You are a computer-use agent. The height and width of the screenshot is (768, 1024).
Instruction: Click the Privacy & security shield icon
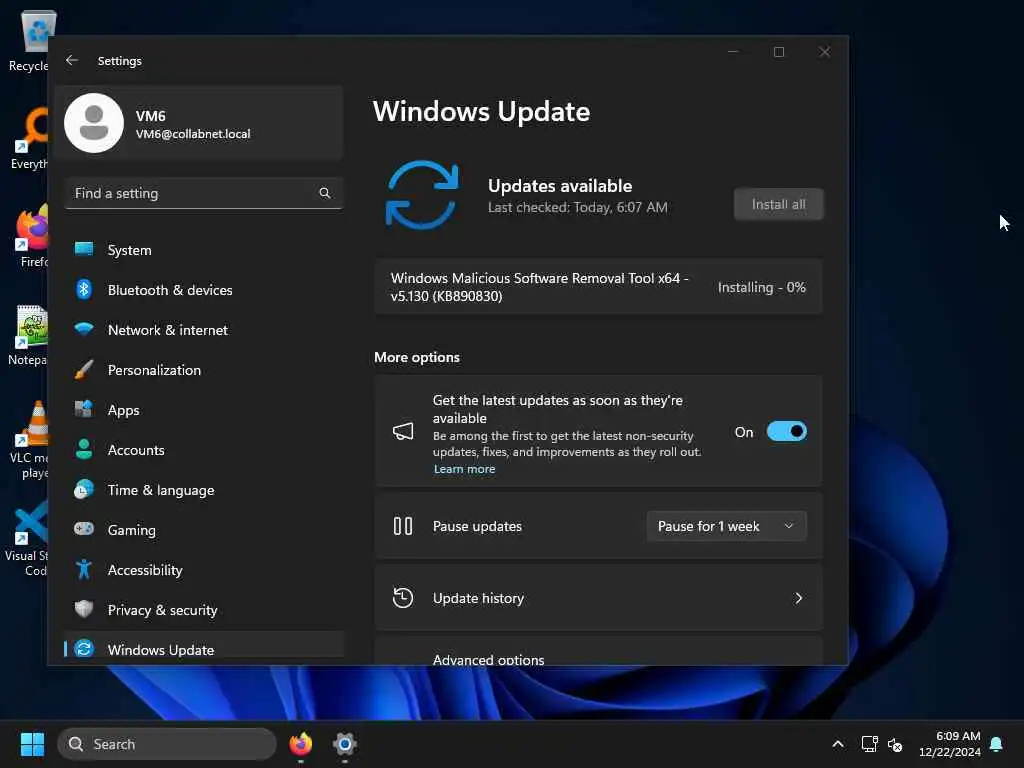point(84,609)
